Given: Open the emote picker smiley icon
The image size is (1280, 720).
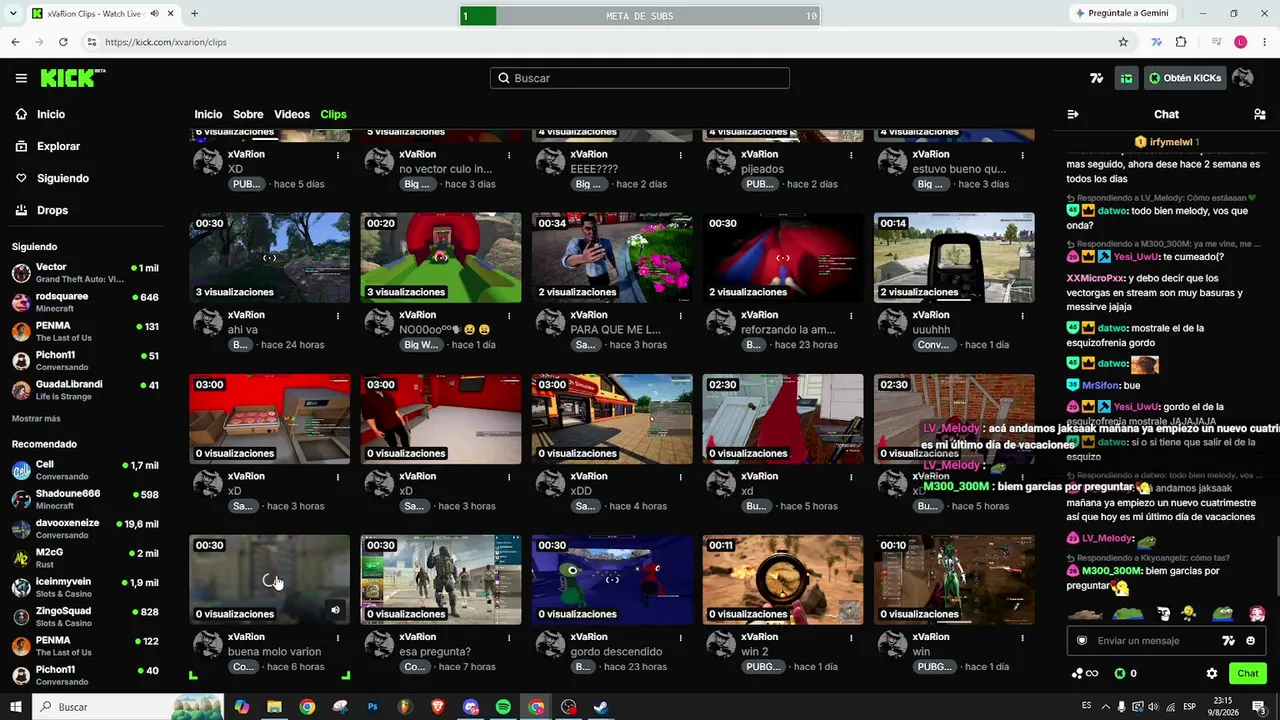Looking at the screenshot, I should click(x=1251, y=641).
